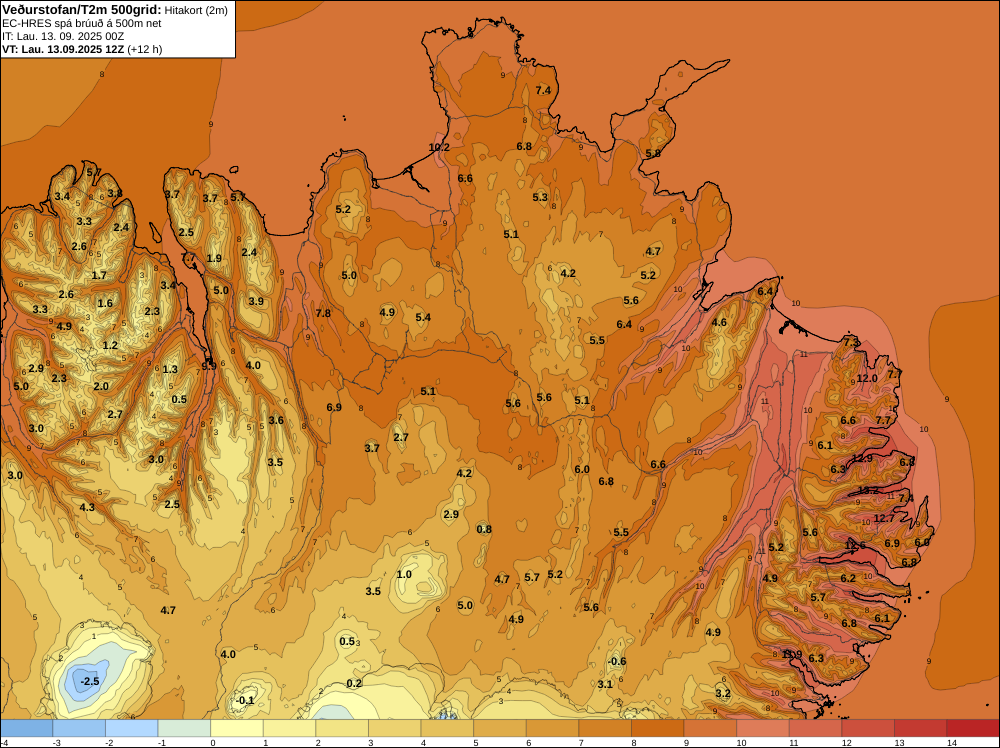Viewport: 1000px width, 748px height.
Task: Click the 'IT: Lau. 13. 09. 2025 00Z' line
Action: click(63, 36)
